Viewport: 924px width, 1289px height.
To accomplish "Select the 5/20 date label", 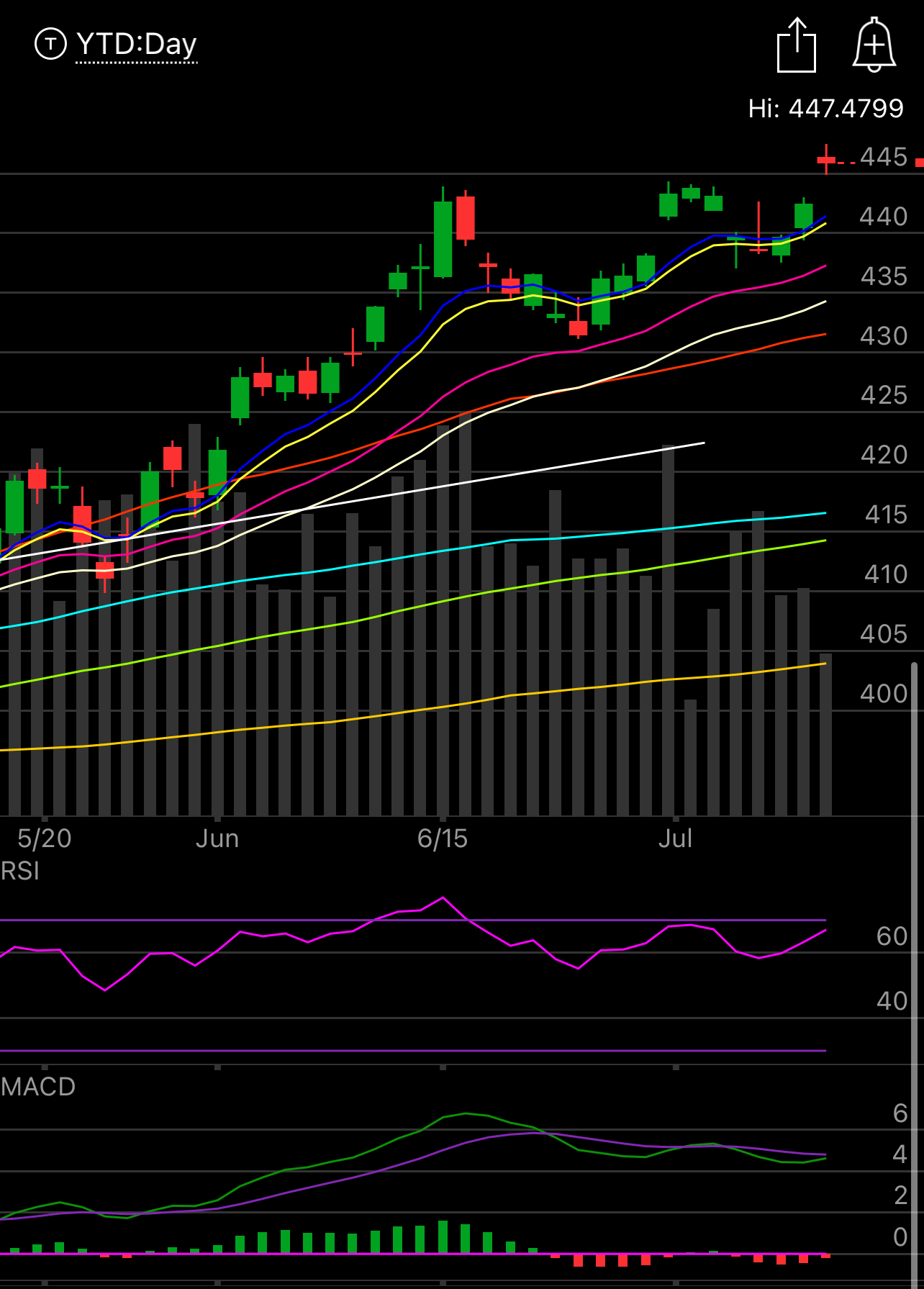I will pyautogui.click(x=45, y=838).
